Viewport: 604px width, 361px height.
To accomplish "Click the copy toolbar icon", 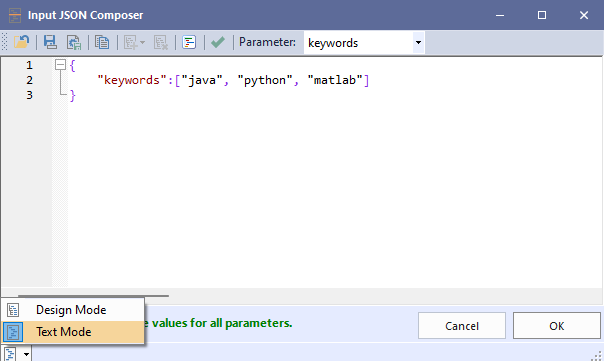I will pos(102,42).
